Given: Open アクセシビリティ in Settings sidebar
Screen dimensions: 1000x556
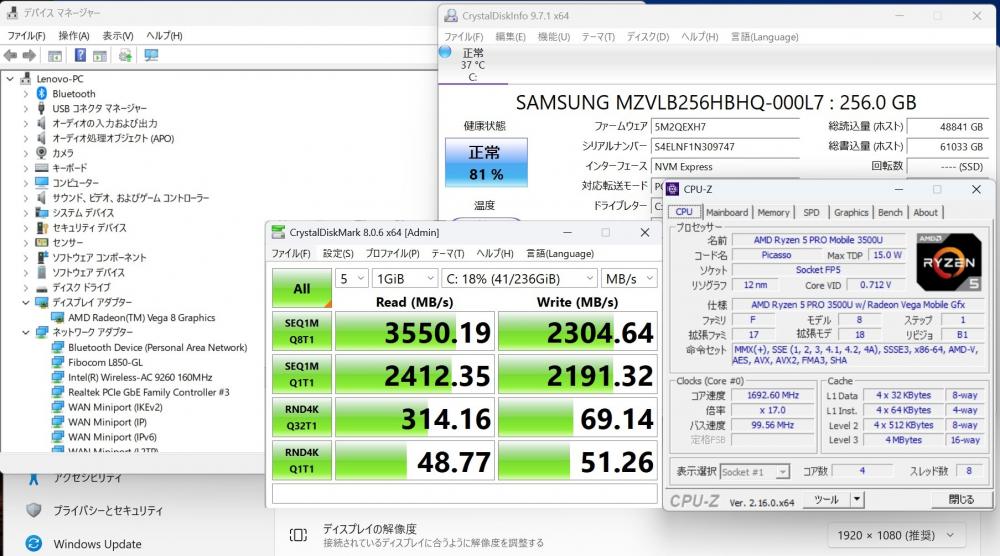Looking at the screenshot, I should pos(87,478).
